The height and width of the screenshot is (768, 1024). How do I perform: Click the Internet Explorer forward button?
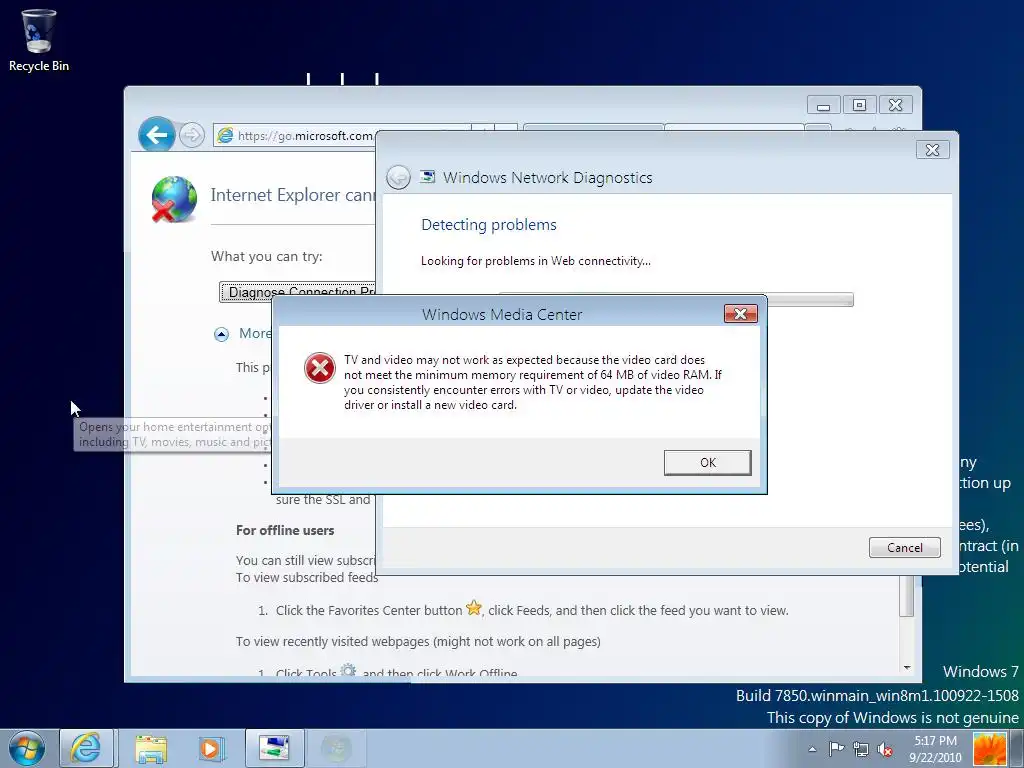(191, 135)
